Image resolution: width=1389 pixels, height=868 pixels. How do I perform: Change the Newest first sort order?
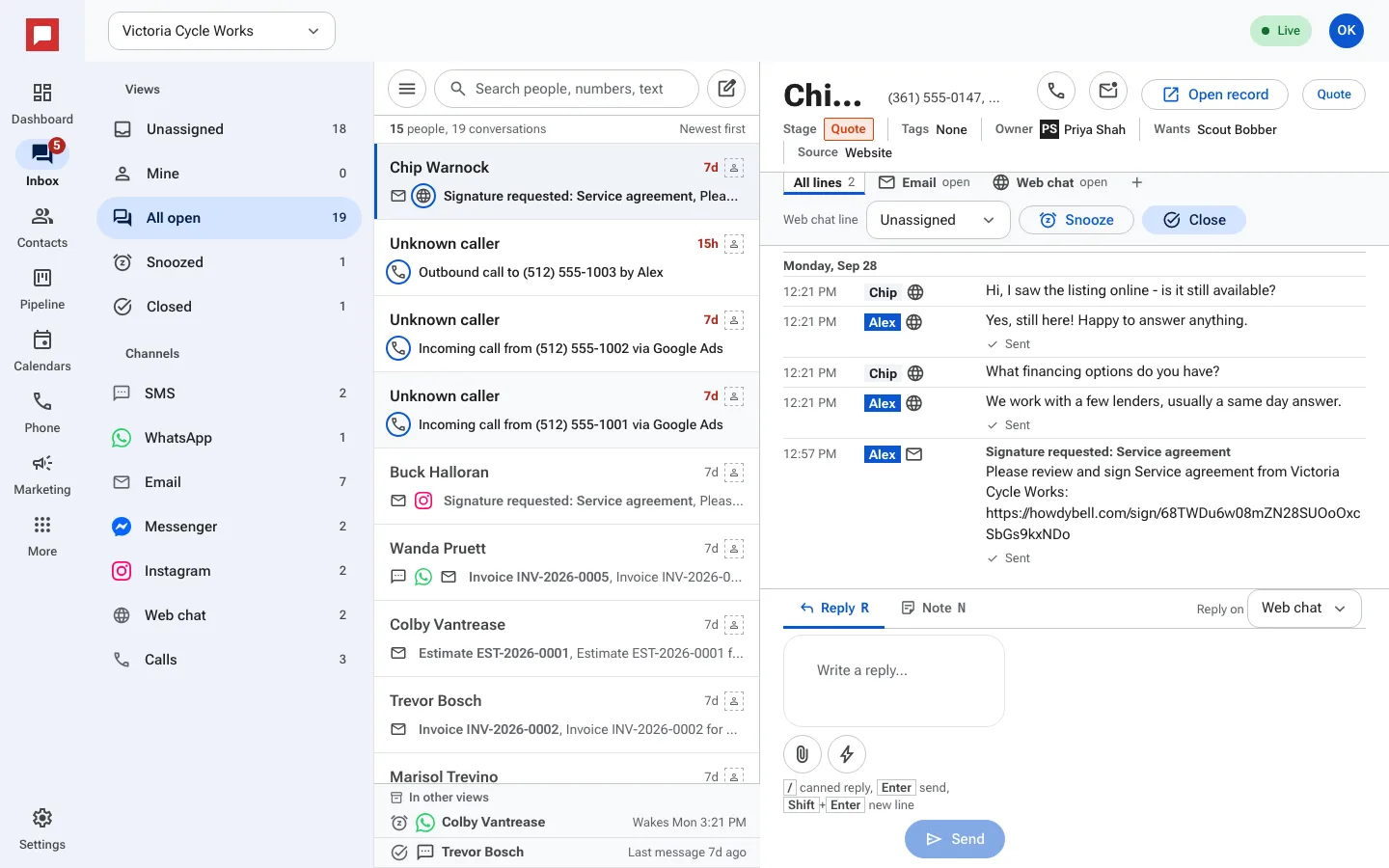[x=712, y=129]
